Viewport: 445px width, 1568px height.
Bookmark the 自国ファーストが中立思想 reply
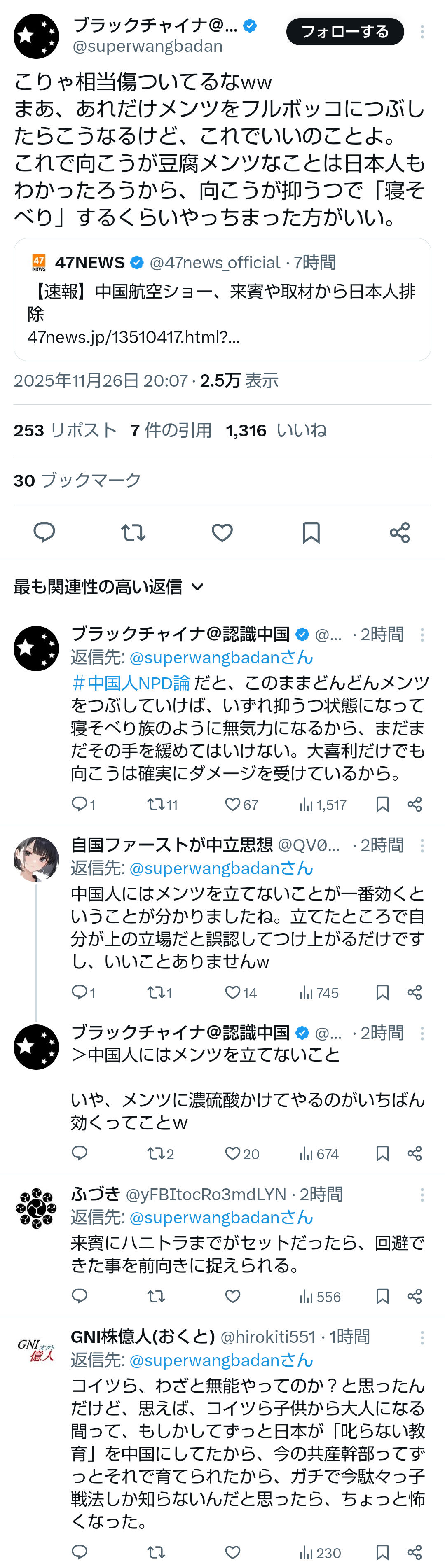tap(382, 993)
